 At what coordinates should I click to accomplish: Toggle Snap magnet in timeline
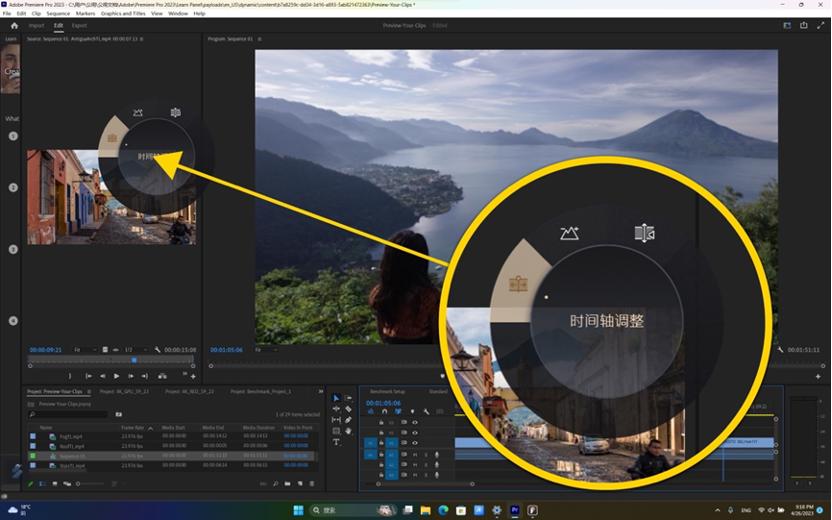click(x=384, y=412)
